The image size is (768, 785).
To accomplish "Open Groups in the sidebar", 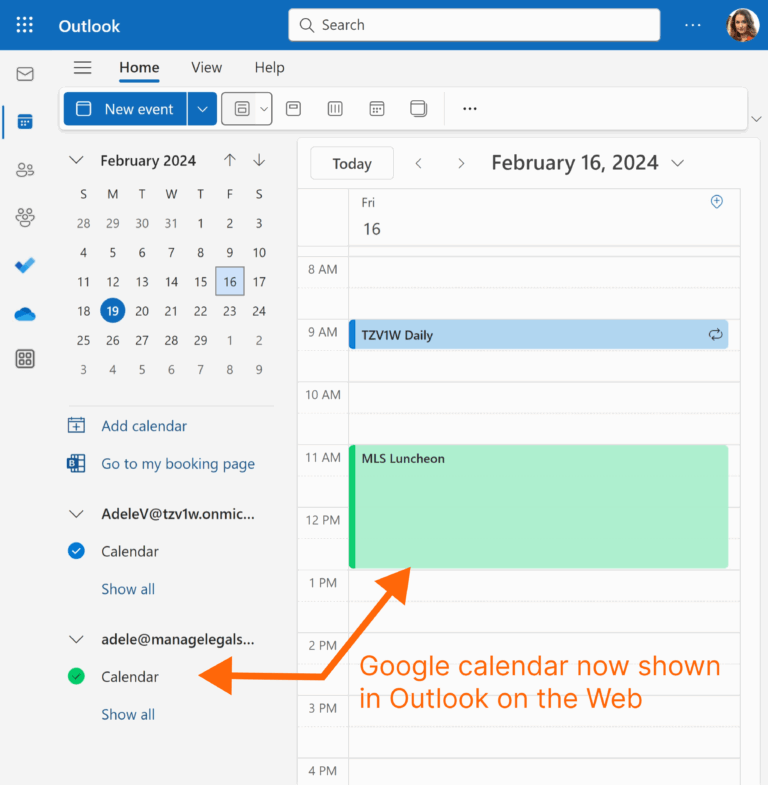I will (25, 218).
